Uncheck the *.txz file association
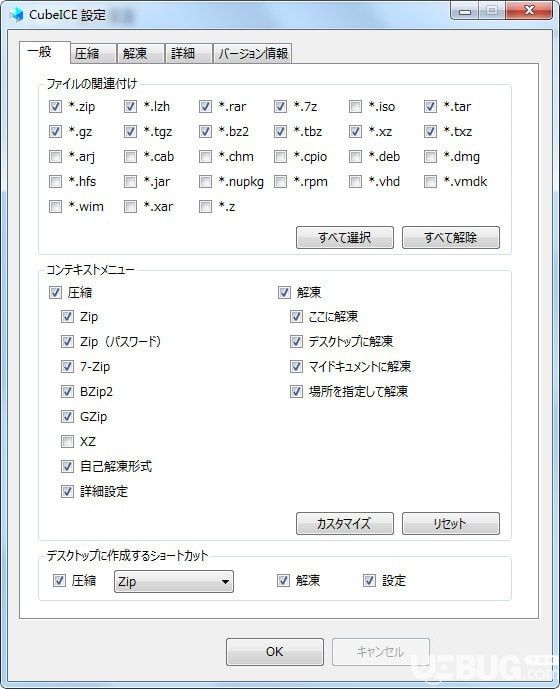Viewport: 560px width, 689px height. click(430, 131)
